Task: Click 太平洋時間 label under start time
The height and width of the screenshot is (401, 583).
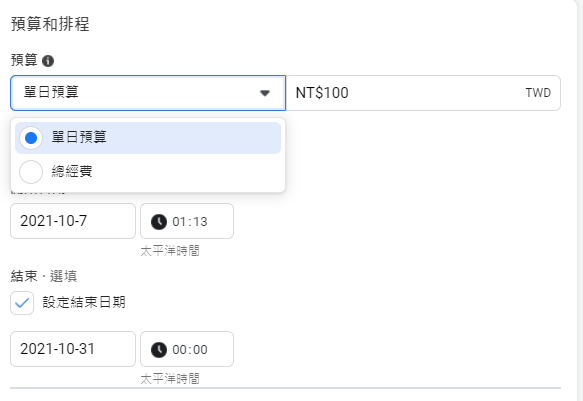Action: (170, 251)
